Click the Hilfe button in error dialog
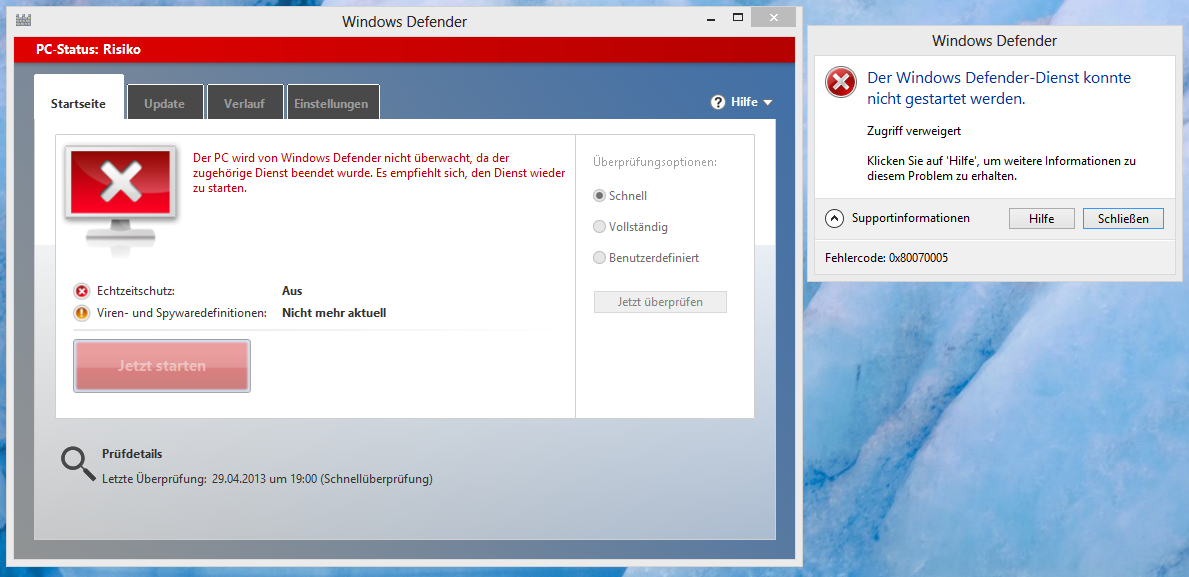This screenshot has height=577, width=1189. coord(1042,218)
